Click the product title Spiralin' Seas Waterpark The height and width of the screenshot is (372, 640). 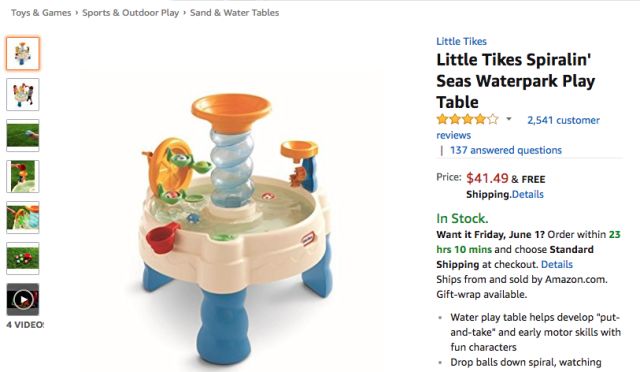tap(516, 81)
